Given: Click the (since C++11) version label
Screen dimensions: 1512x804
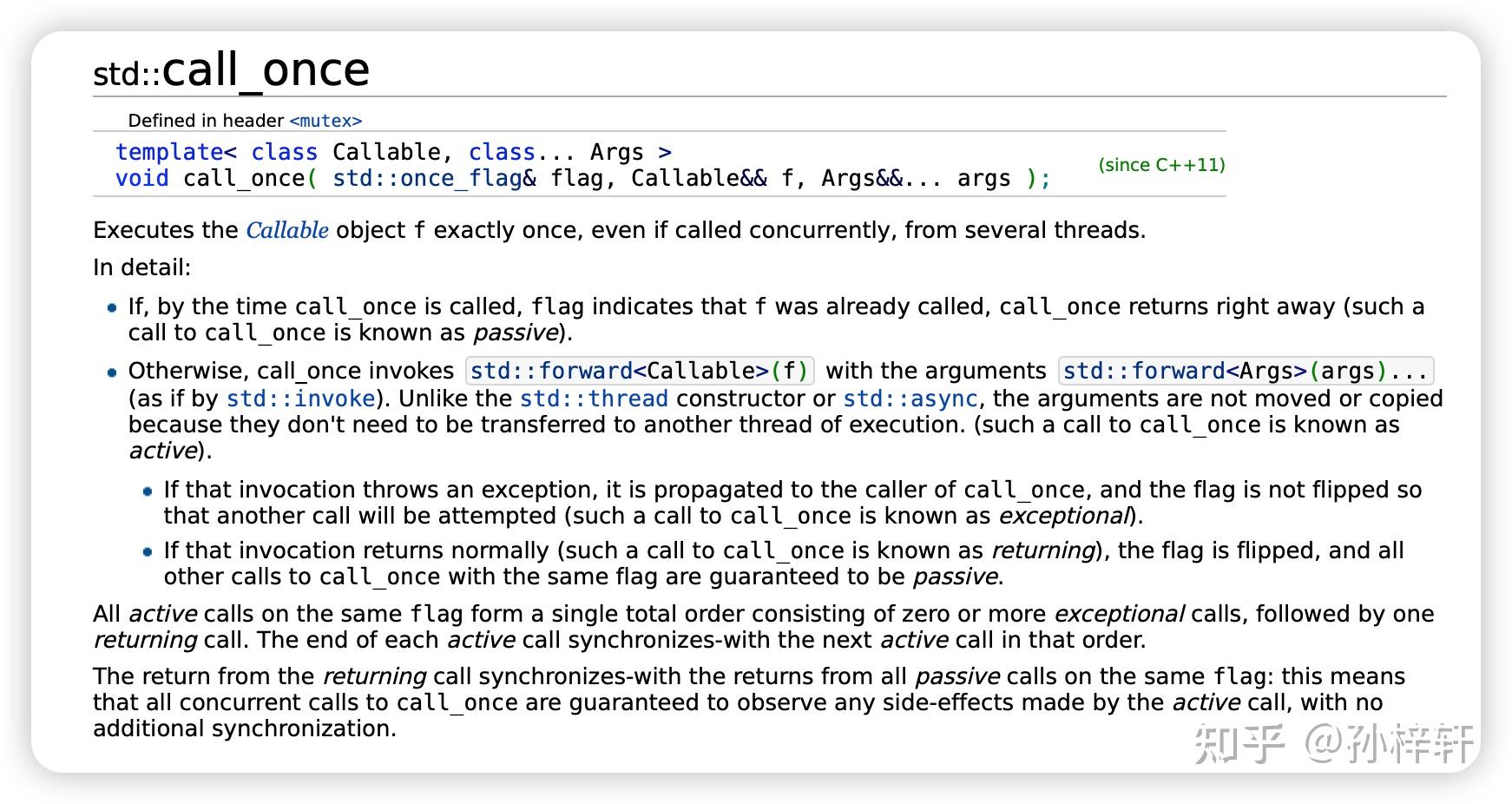Looking at the screenshot, I should point(1161,165).
